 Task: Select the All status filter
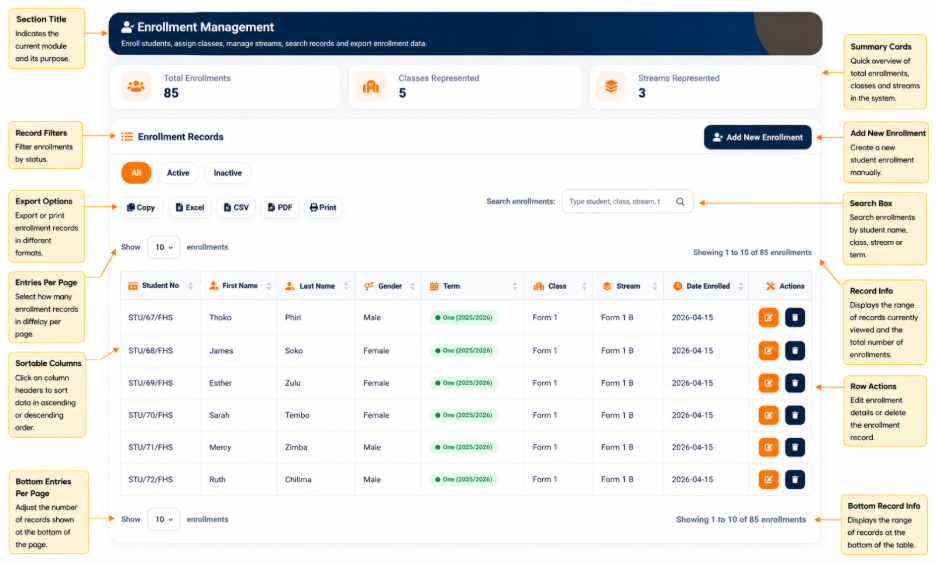click(x=136, y=173)
